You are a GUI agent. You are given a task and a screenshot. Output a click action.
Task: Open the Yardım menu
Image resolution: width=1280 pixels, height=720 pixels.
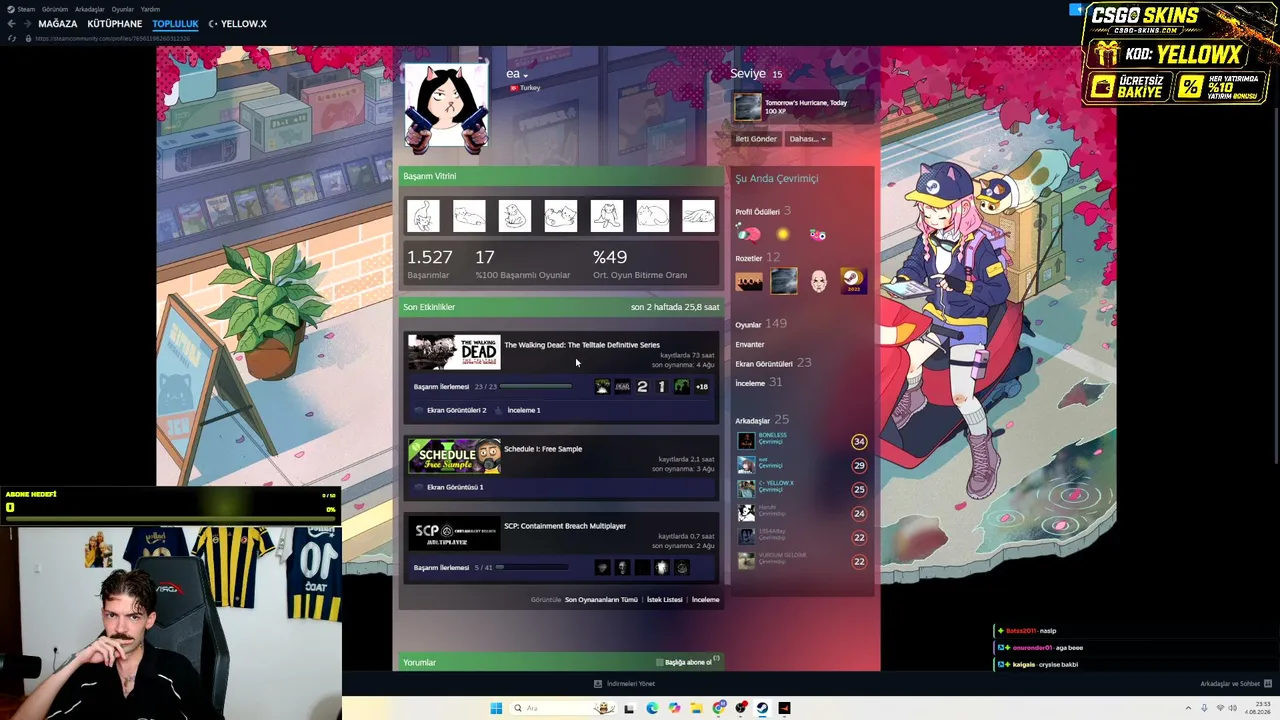pyautogui.click(x=151, y=9)
